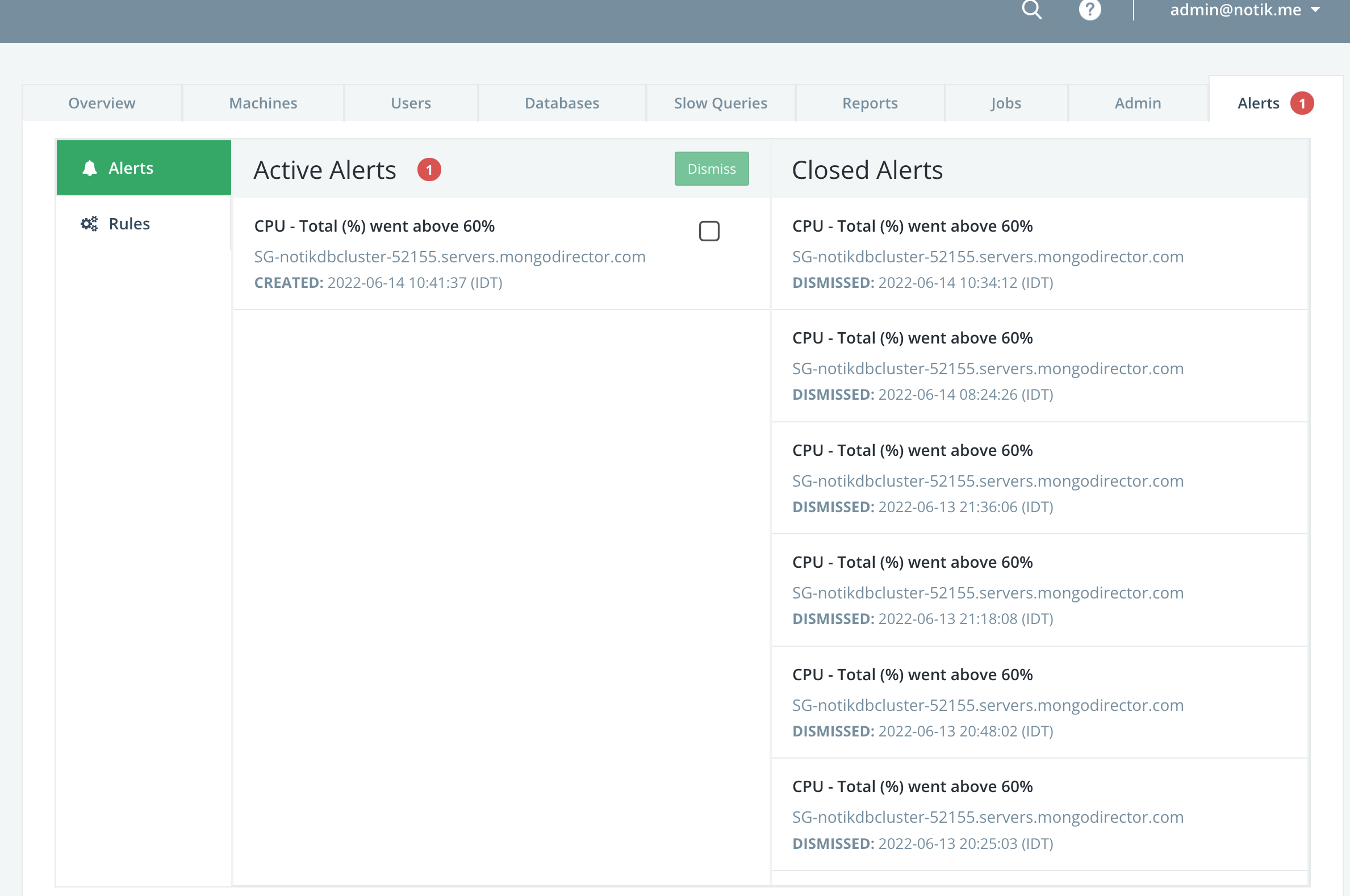1350x896 pixels.
Task: Select the Databases tab
Action: [562, 103]
